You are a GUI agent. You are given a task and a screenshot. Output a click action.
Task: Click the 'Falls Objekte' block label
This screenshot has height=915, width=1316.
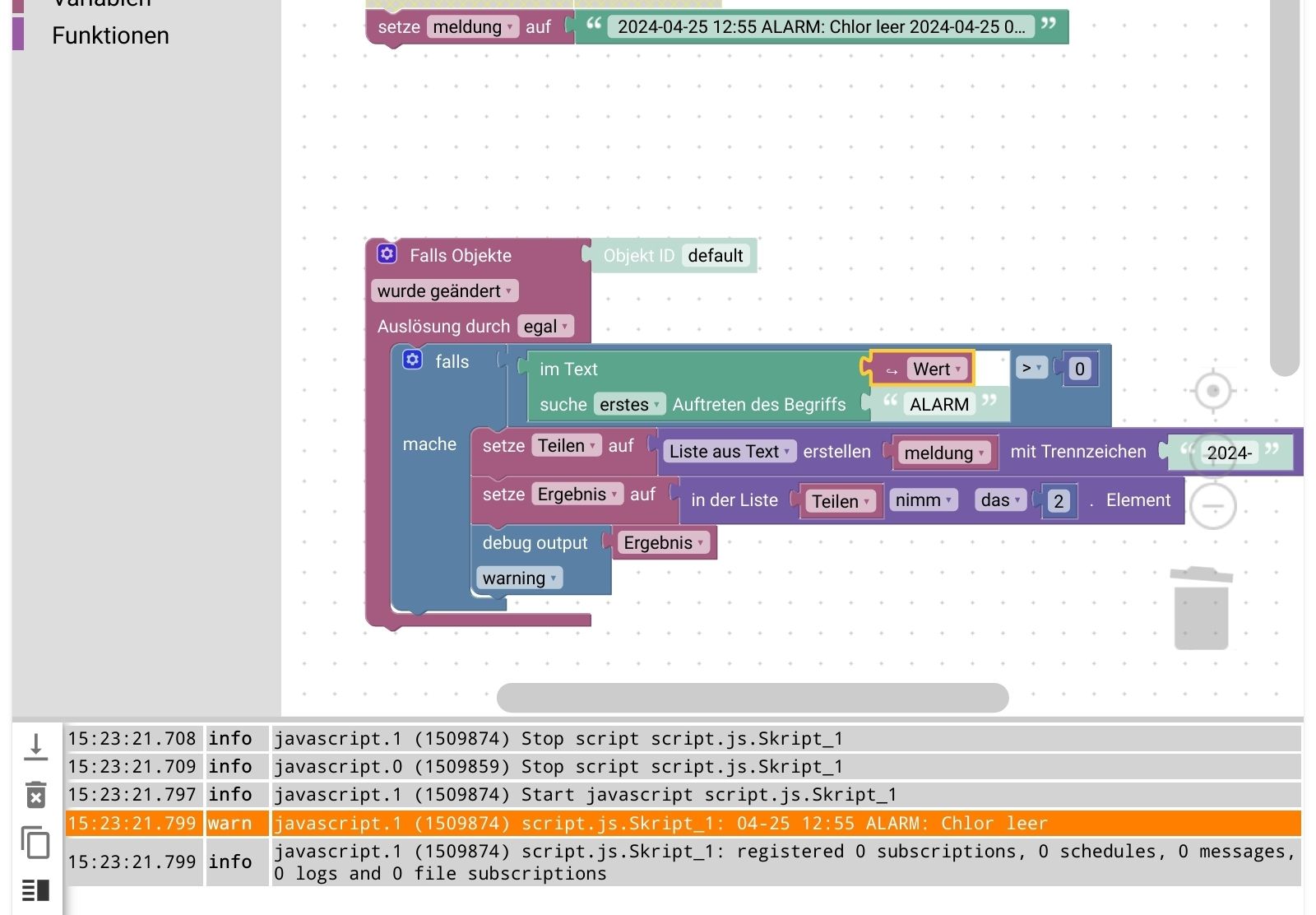(461, 255)
